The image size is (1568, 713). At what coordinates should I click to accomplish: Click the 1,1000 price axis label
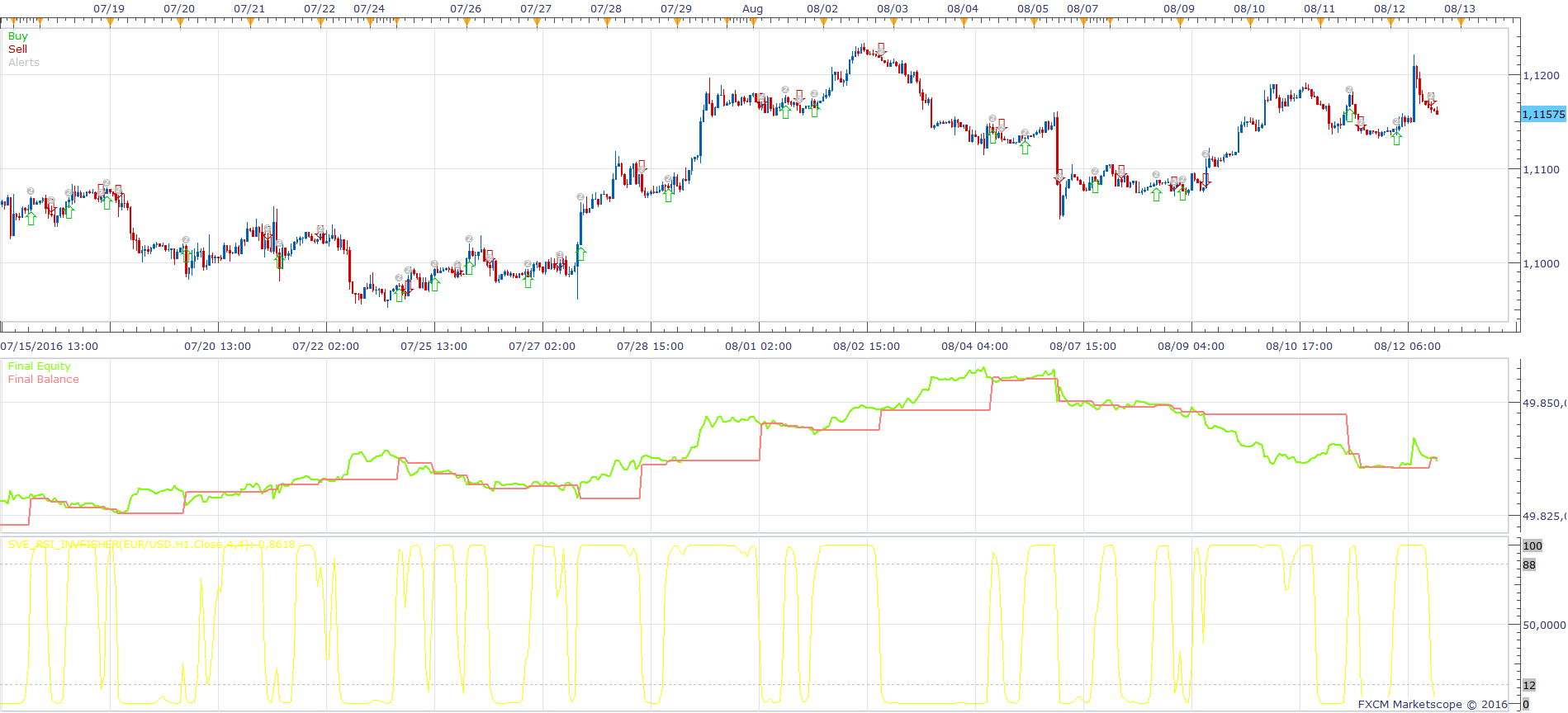[x=1542, y=264]
